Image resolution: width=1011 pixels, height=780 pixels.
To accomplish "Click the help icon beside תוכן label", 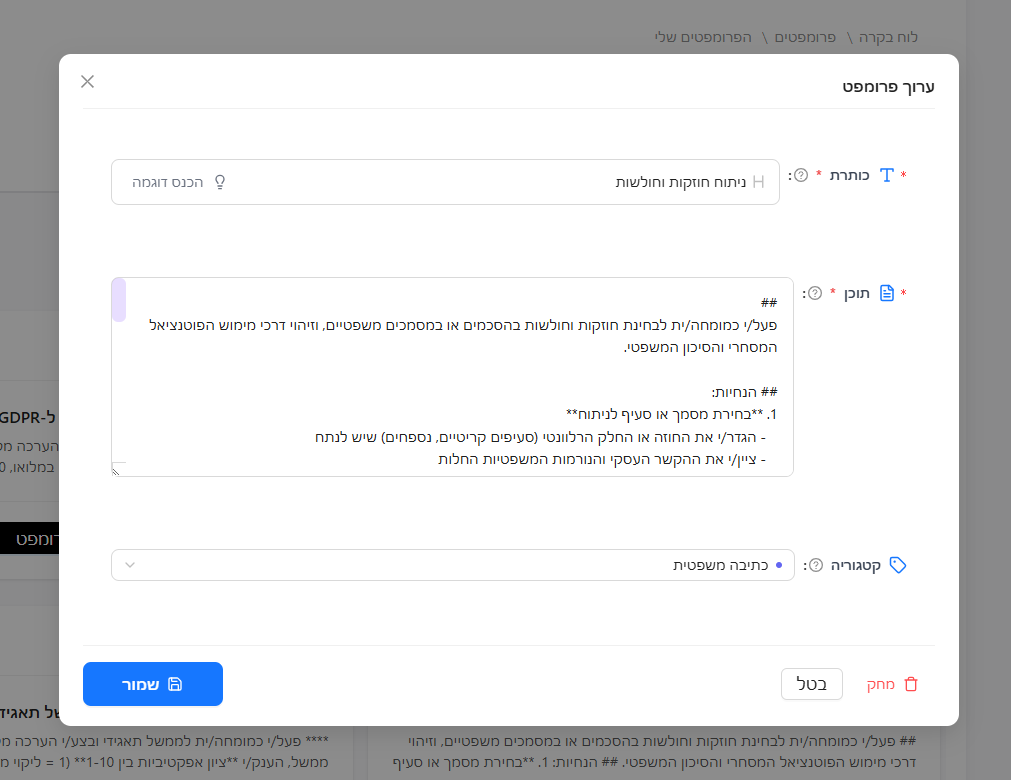I will click(x=815, y=293).
